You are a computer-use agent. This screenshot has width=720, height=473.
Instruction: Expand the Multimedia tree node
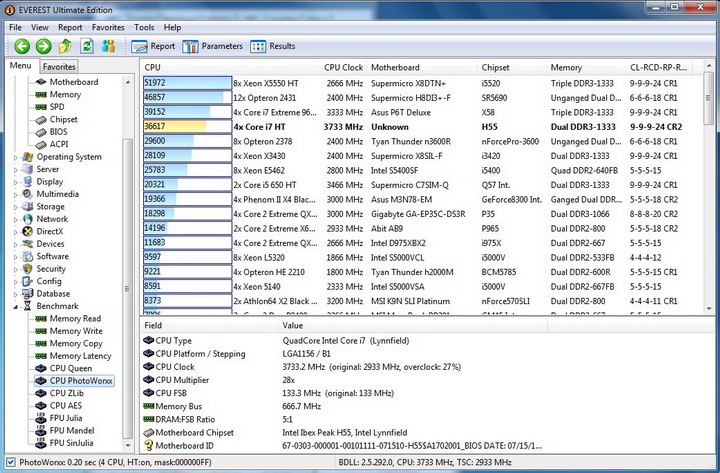click(16, 194)
